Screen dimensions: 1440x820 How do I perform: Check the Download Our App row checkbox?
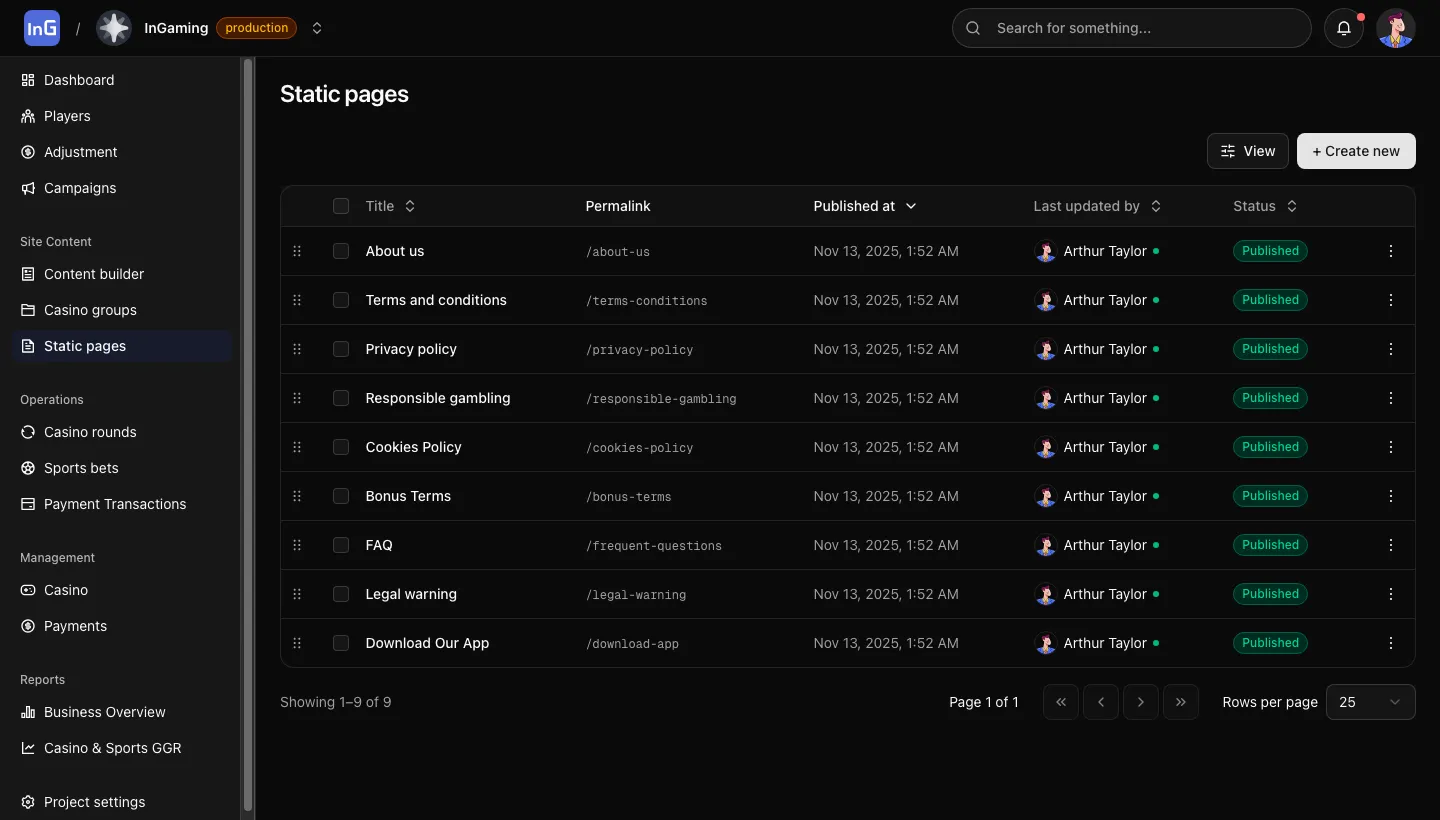pyautogui.click(x=341, y=643)
